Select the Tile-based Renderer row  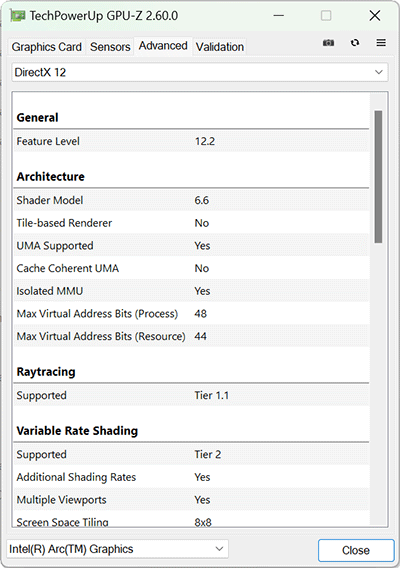191,223
